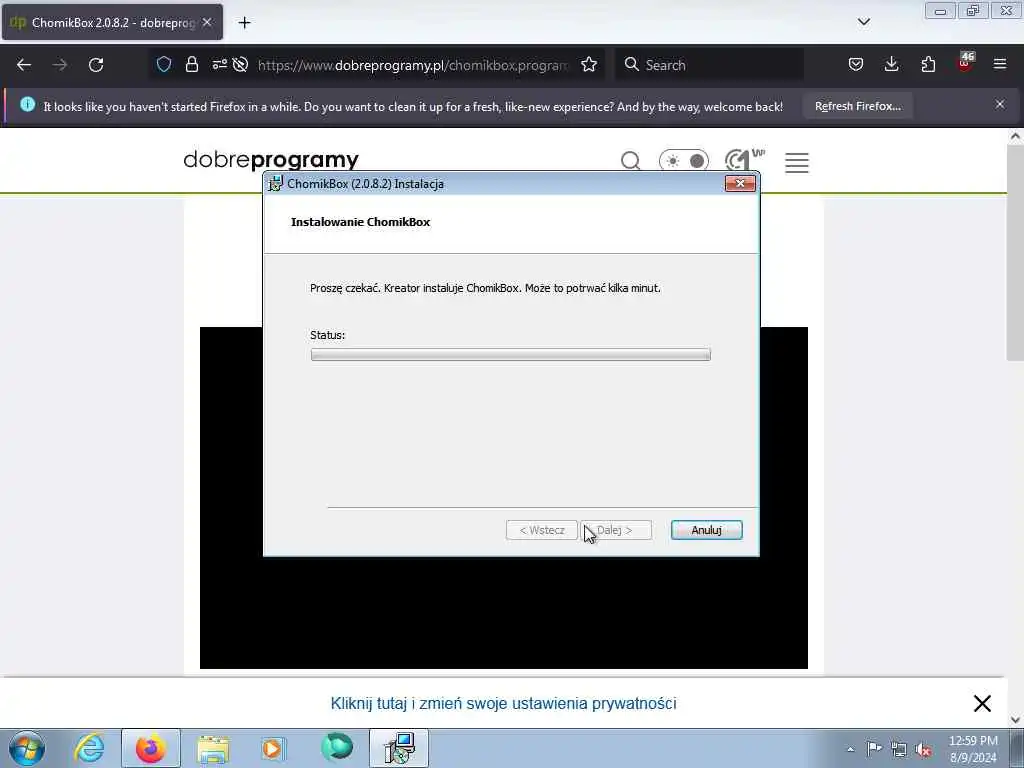Viewport: 1024px width, 768px height.
Task: Launch Internet Explorer from taskbar
Action: [x=89, y=748]
